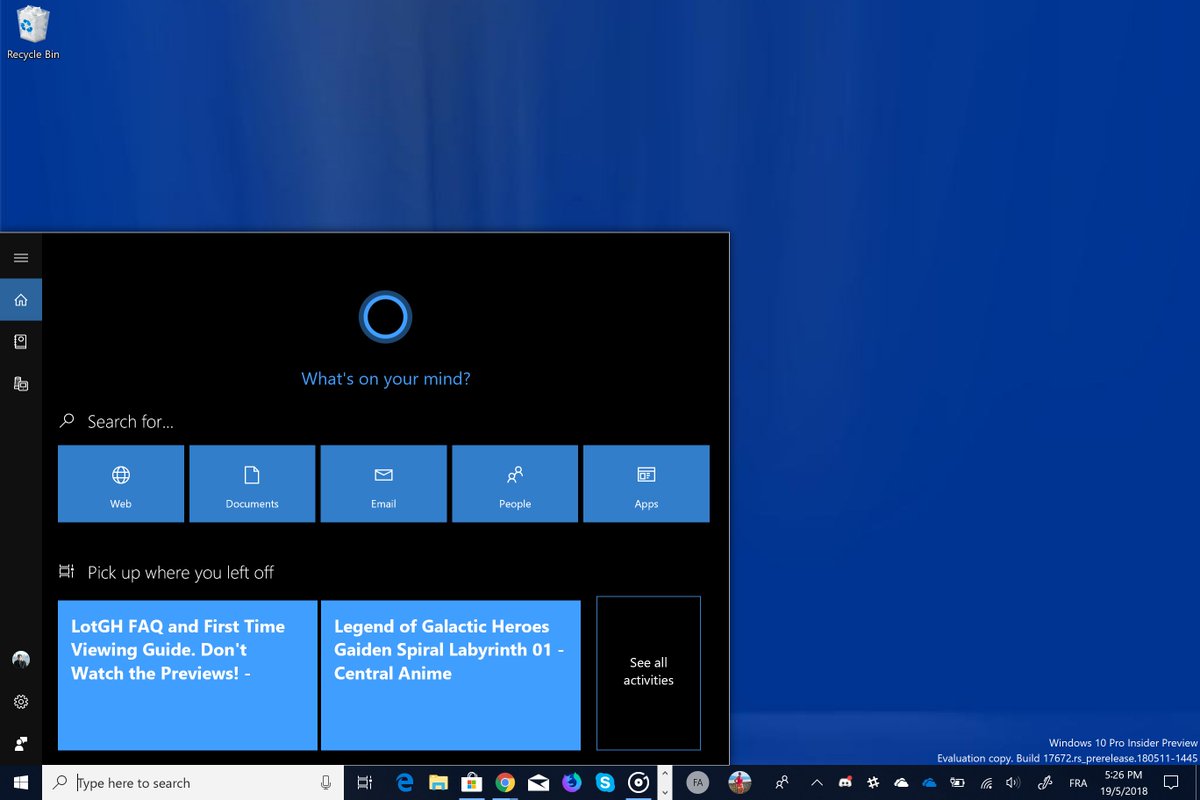
Task: Open the People button on taskbar
Action: pyautogui.click(x=782, y=783)
